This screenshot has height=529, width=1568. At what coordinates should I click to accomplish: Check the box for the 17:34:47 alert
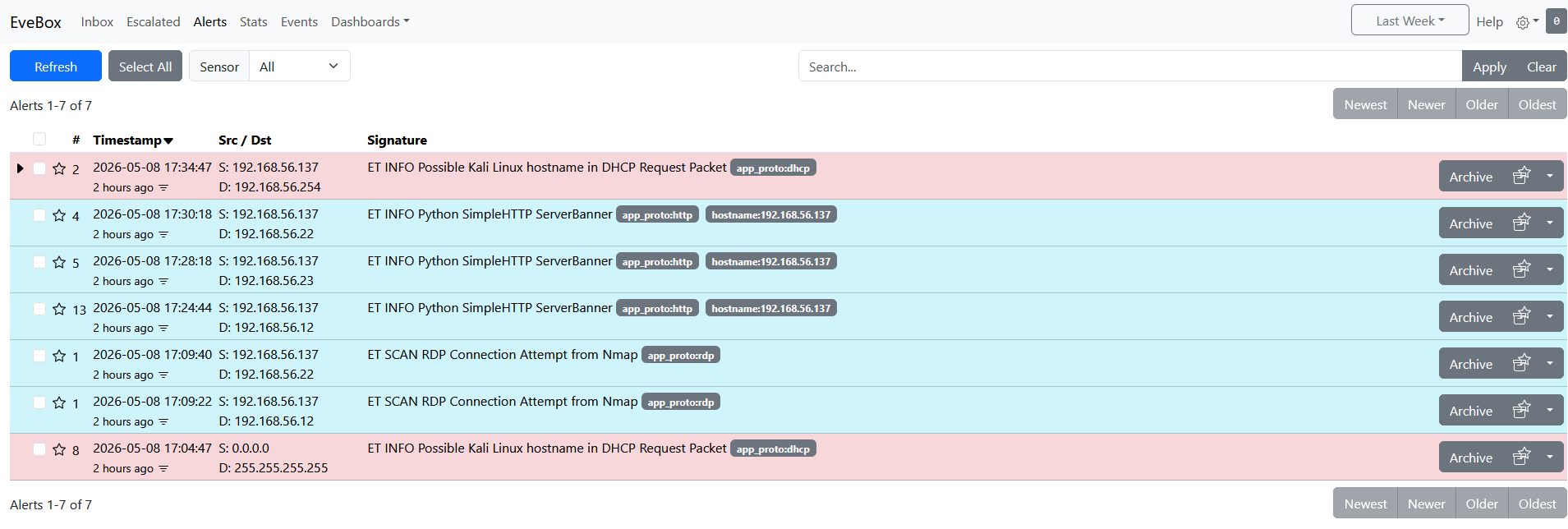(x=39, y=168)
